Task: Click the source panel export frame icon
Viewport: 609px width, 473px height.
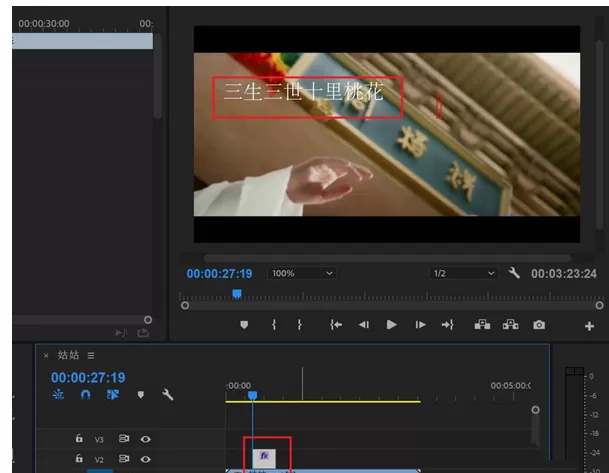Action: [143, 333]
